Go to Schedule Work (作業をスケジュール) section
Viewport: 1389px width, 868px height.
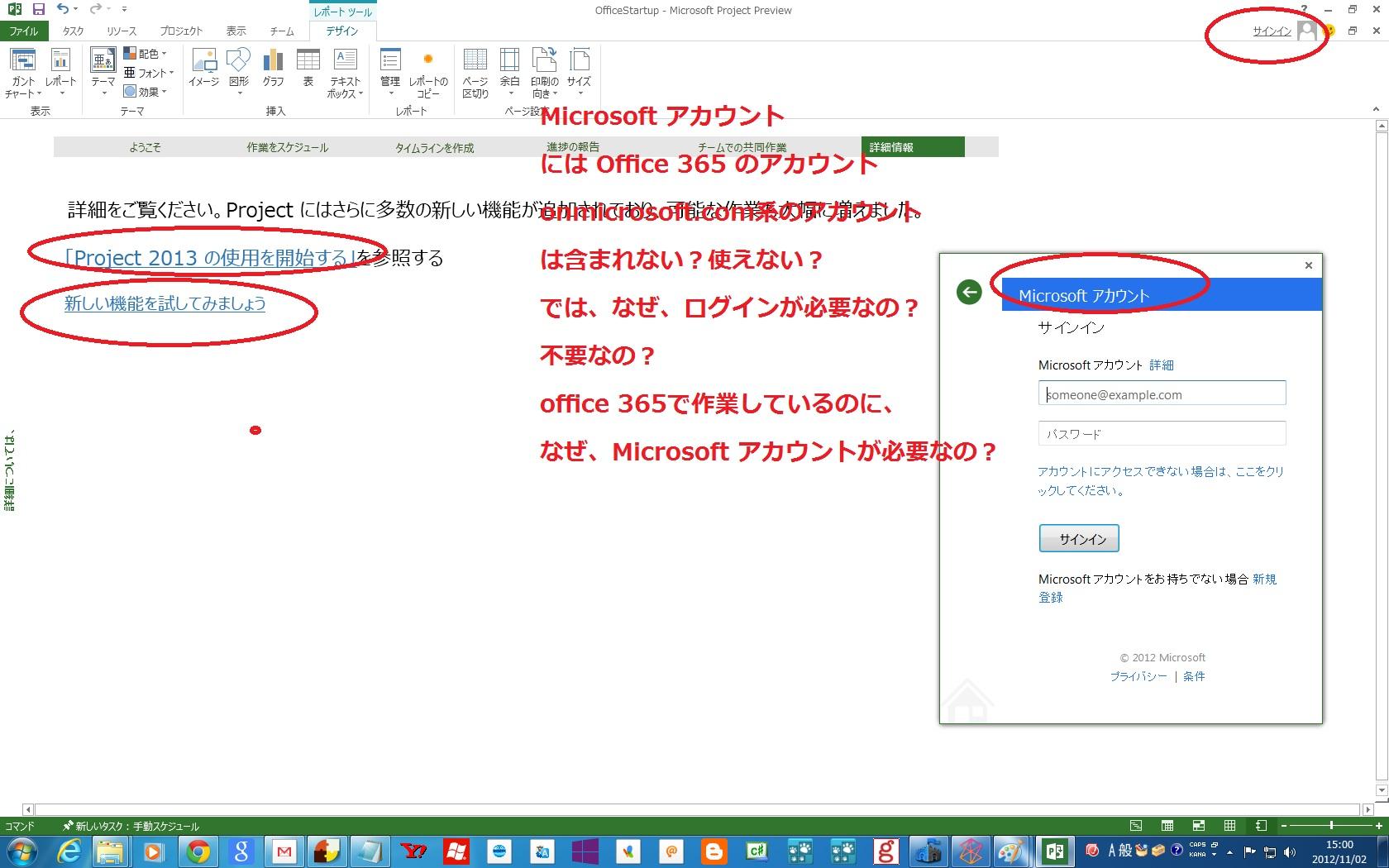tap(288, 147)
